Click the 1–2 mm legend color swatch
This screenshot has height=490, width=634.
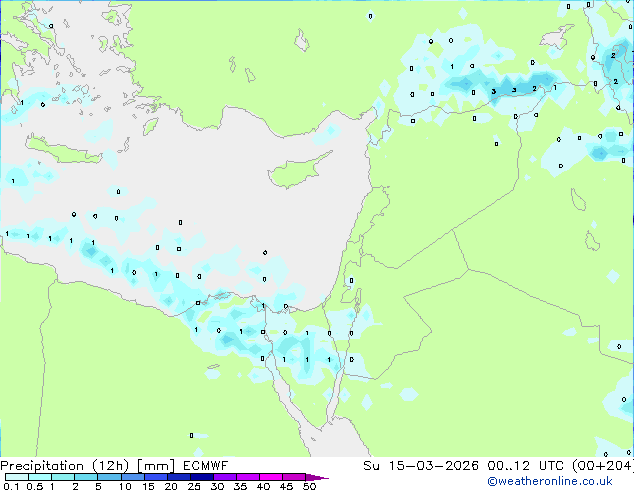coord(63,477)
